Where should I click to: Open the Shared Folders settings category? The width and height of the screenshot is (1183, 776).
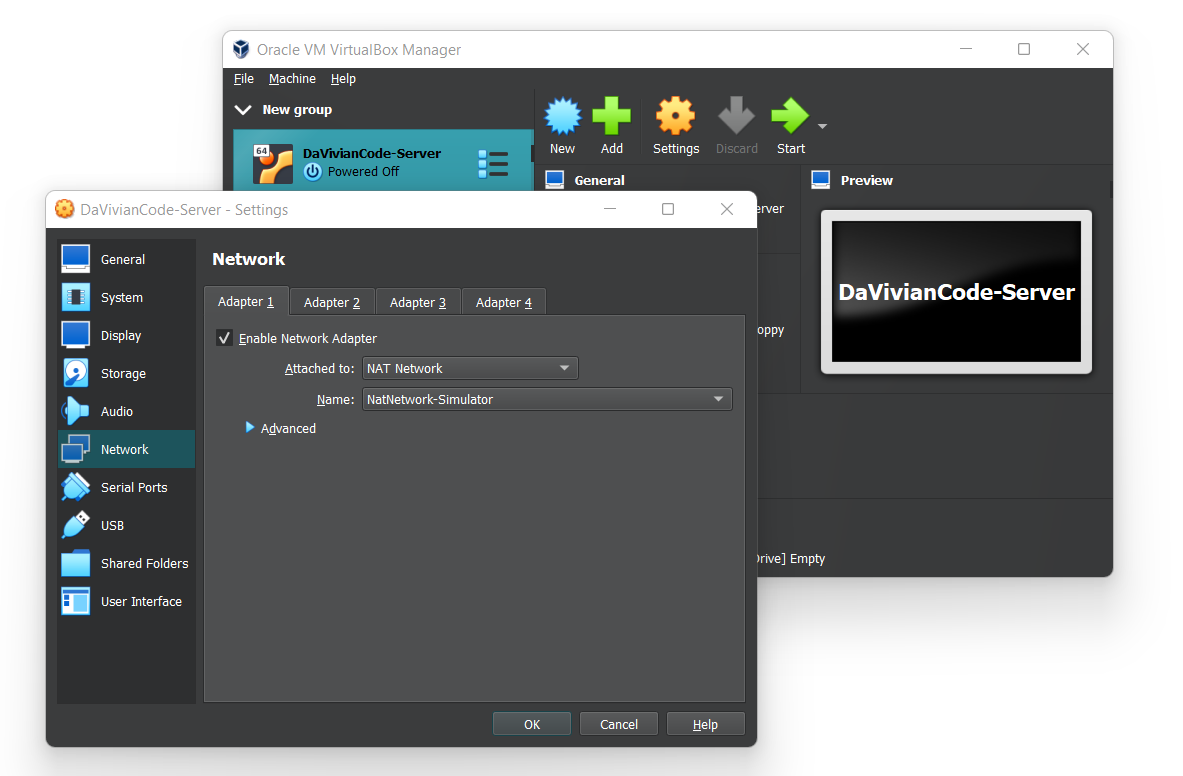[x=126, y=563]
